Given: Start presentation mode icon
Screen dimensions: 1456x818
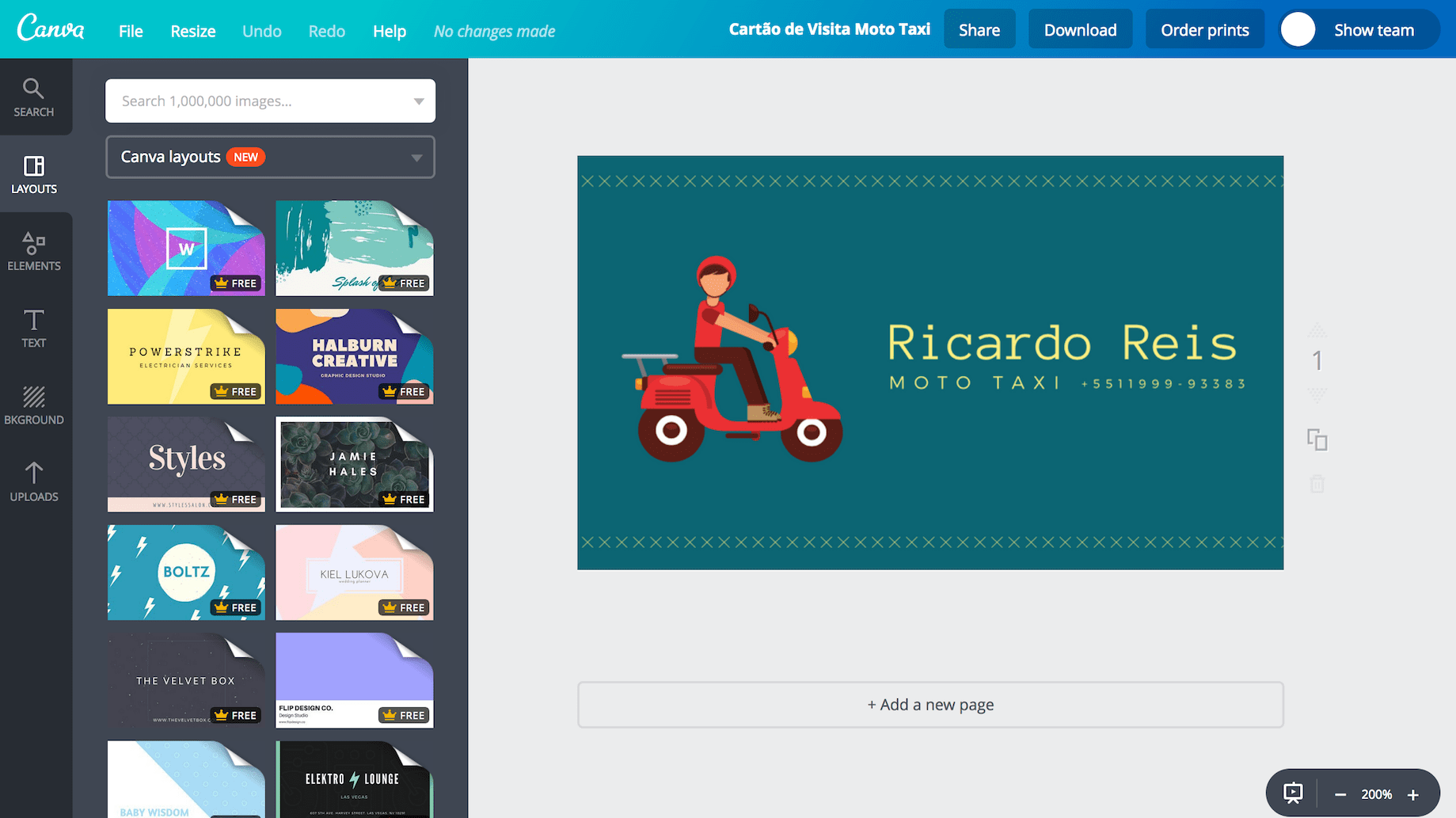Looking at the screenshot, I should pos(1293,793).
